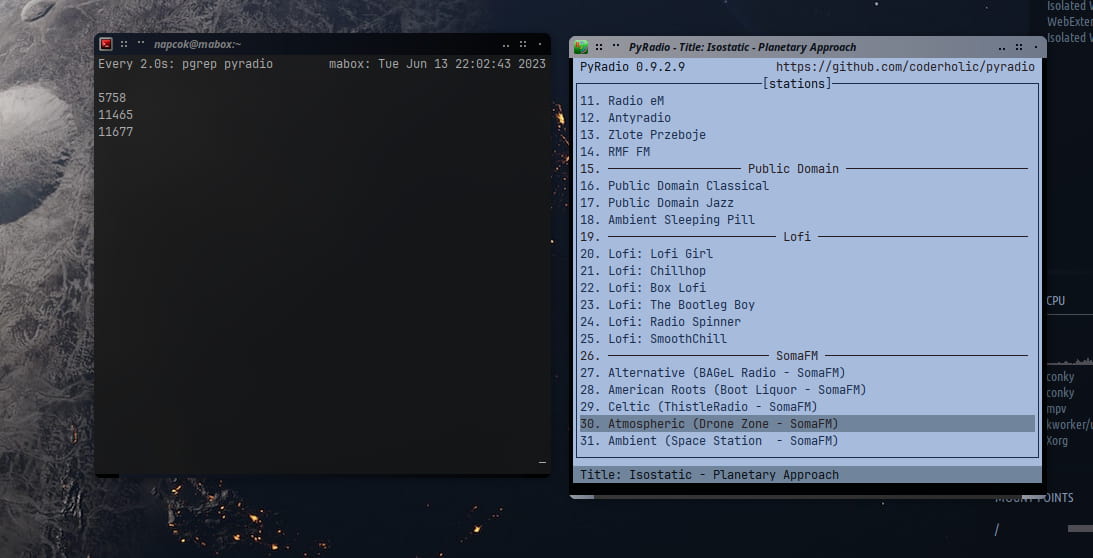Minimize the terminal window with its low two-dot button
This screenshot has height=558, width=1093.
click(x=505, y=46)
